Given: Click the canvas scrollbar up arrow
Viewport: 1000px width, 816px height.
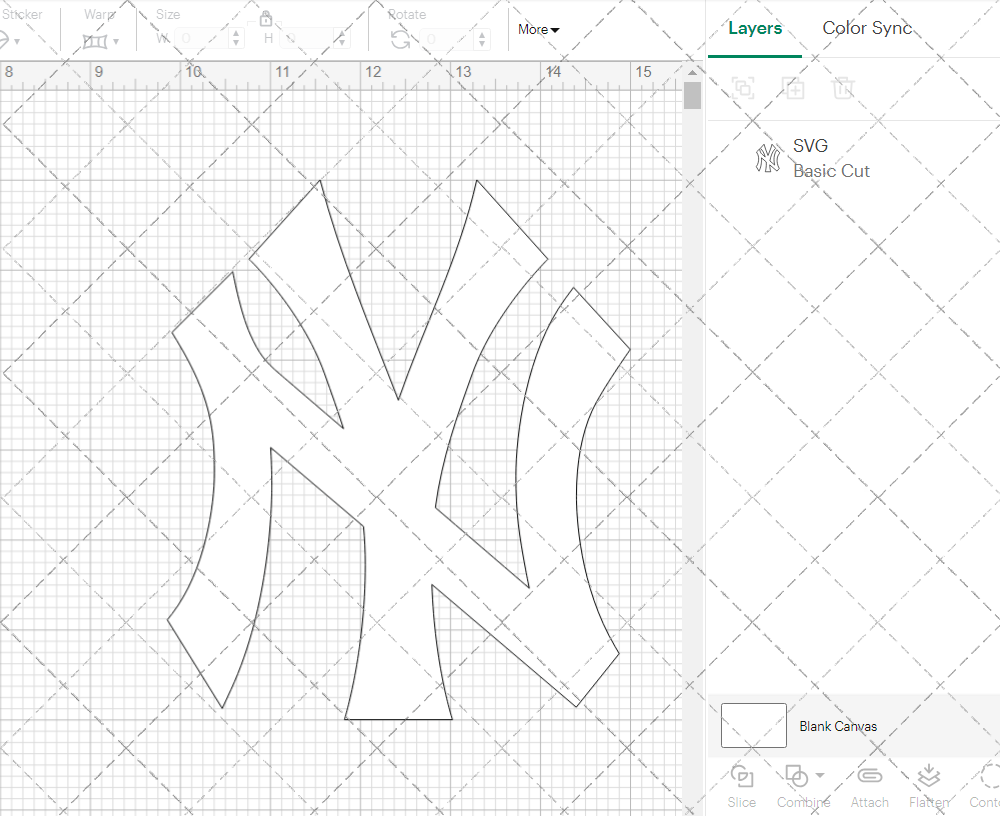Looking at the screenshot, I should [x=692, y=72].
